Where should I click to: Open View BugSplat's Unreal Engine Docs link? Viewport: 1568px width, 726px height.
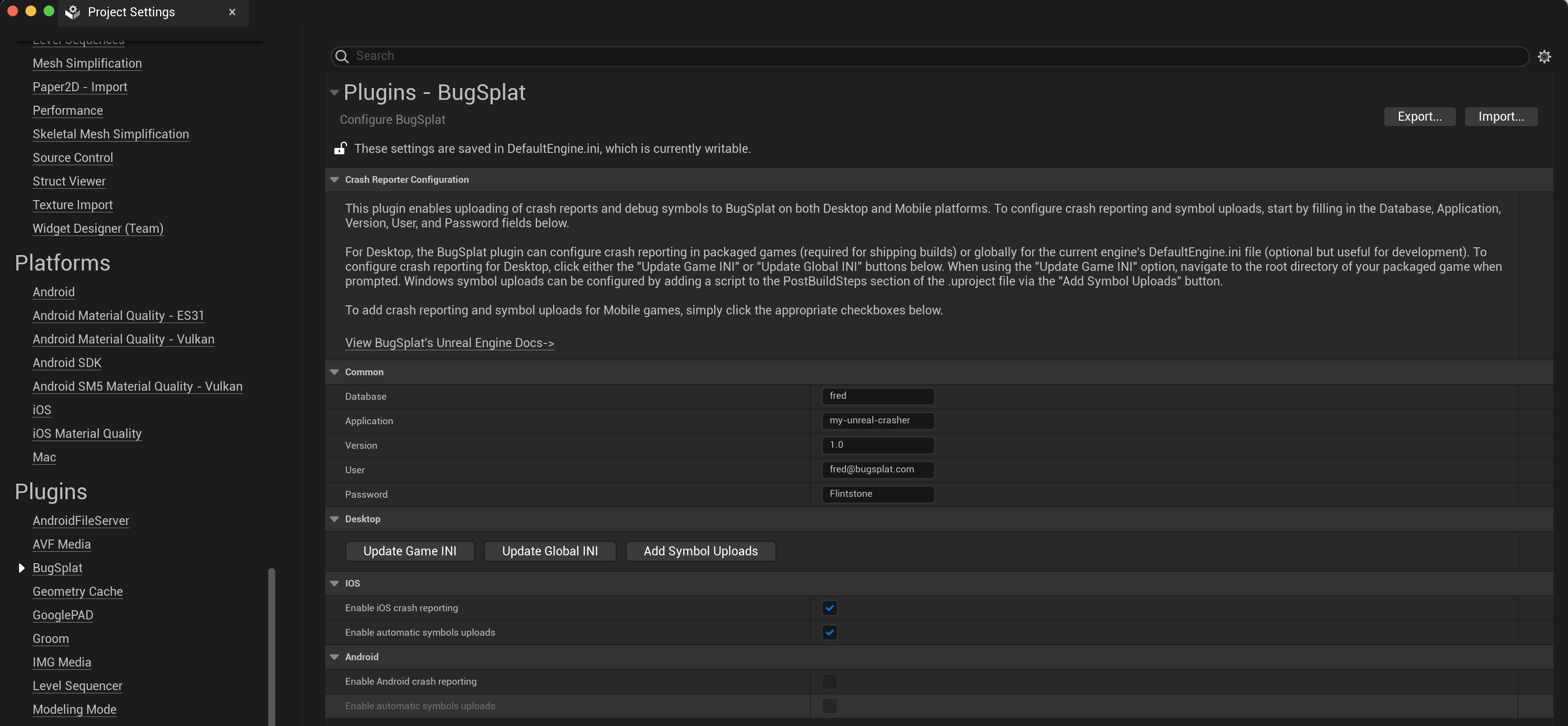click(449, 343)
